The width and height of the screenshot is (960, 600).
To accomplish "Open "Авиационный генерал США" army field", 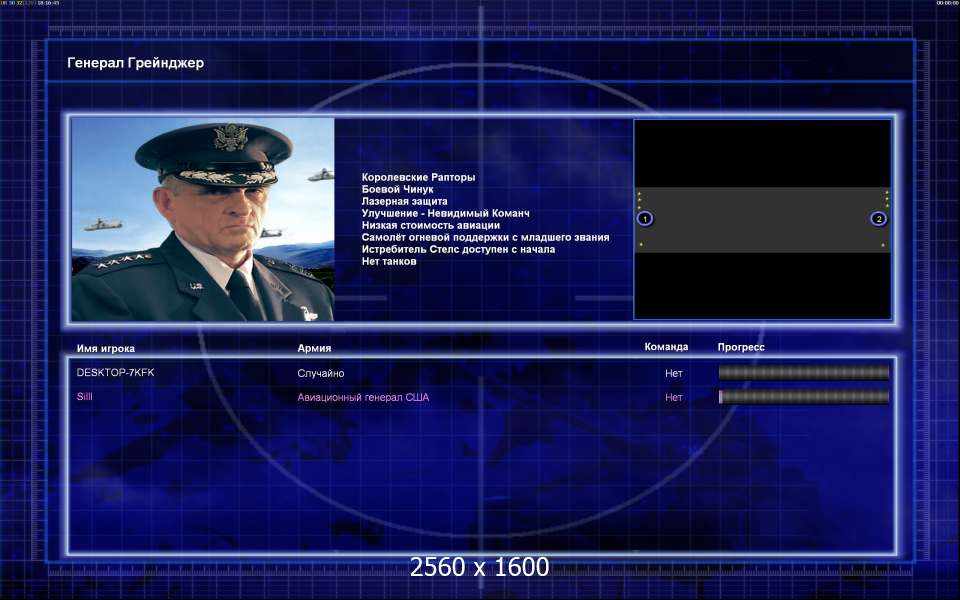I will pos(363,397).
